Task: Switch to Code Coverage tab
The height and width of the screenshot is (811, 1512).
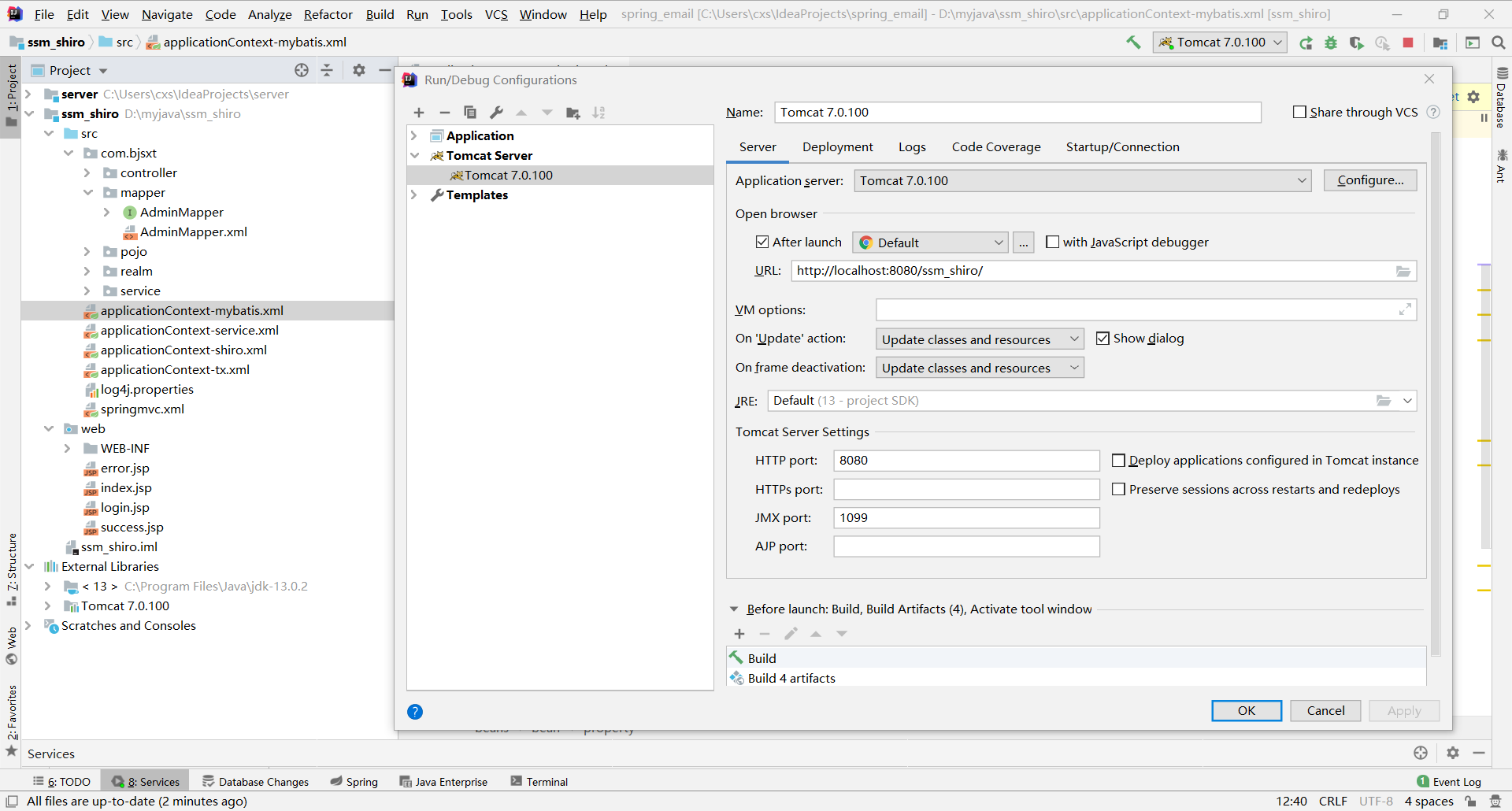Action: point(996,147)
